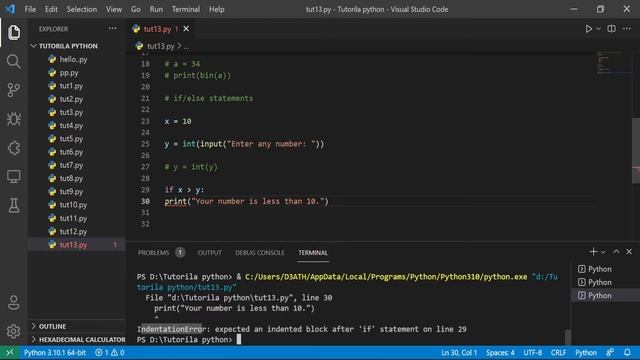
Task: Open the Remote Explorer monitor icon
Action: [13, 176]
